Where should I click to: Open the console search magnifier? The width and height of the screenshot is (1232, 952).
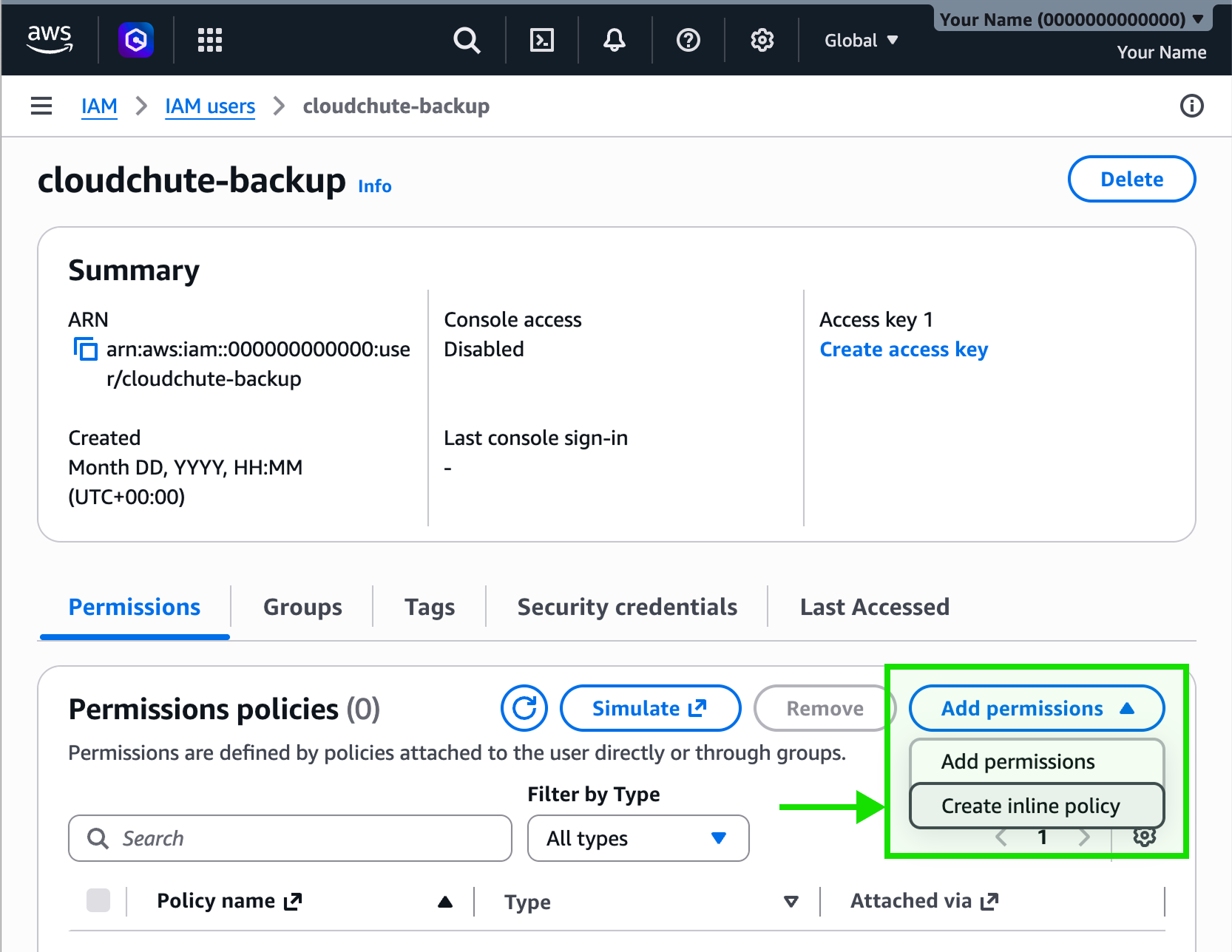coord(467,40)
